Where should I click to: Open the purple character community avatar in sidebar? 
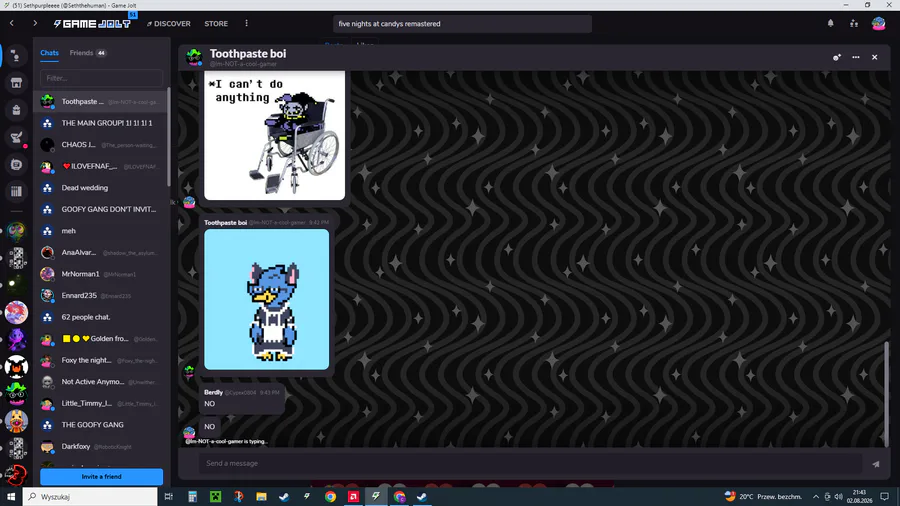[x=16, y=340]
